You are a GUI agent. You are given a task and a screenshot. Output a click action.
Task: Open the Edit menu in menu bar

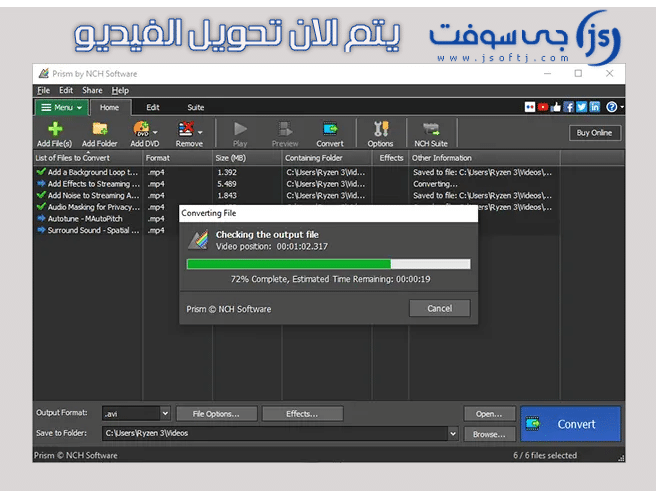click(66, 90)
